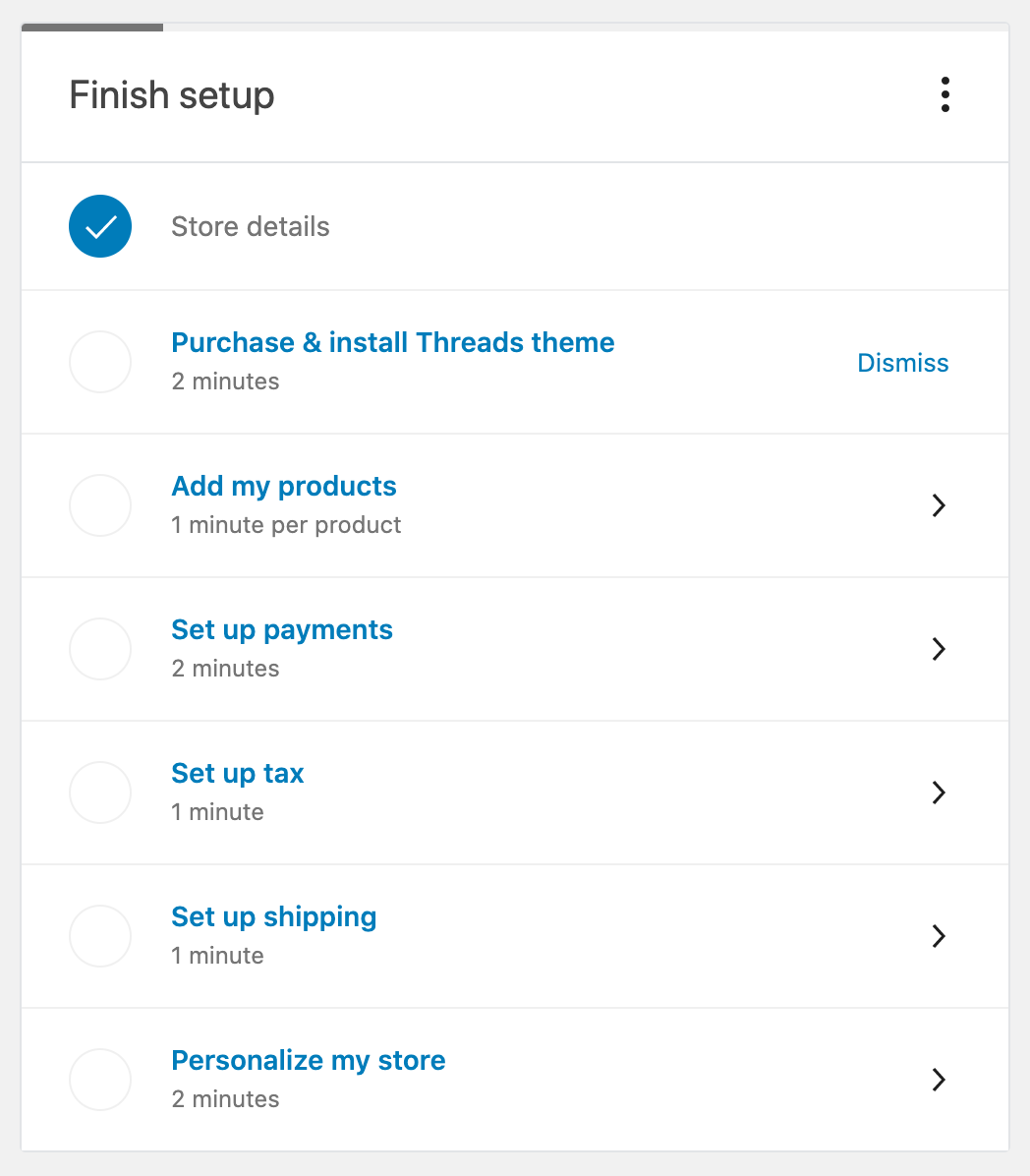Click the completed Store details checkmark icon
The image size is (1030, 1176).
tap(100, 227)
